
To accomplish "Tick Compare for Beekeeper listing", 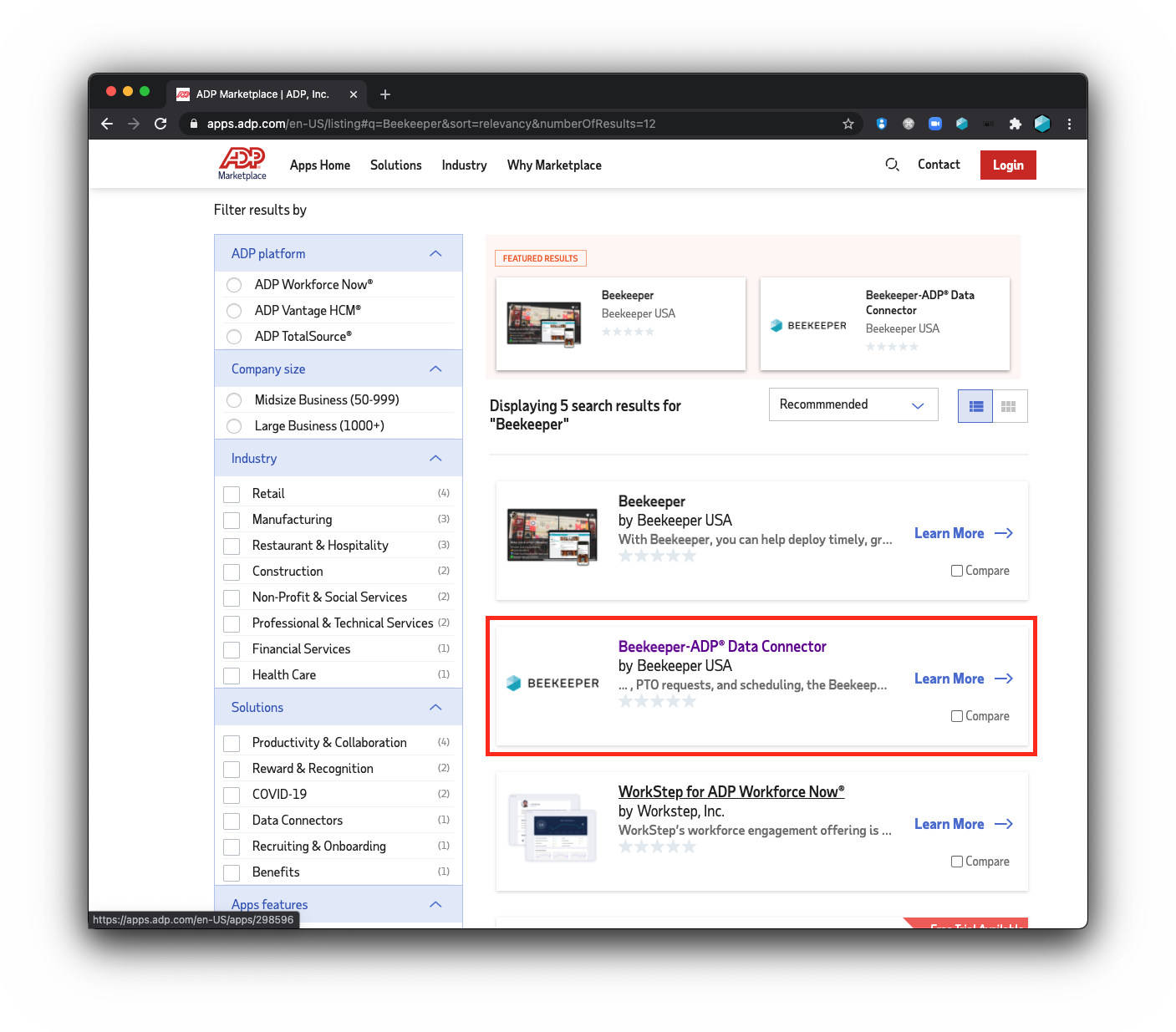I will click(957, 571).
